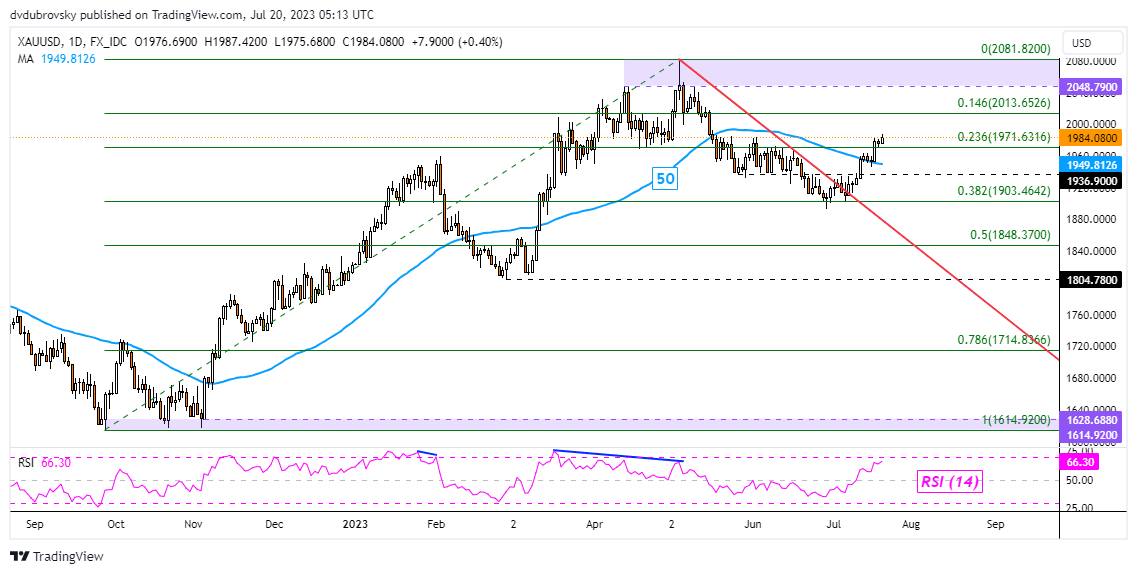Click the purple 2048.7900 price tag
Image resolution: width=1137 pixels, height=574 pixels.
(1092, 87)
